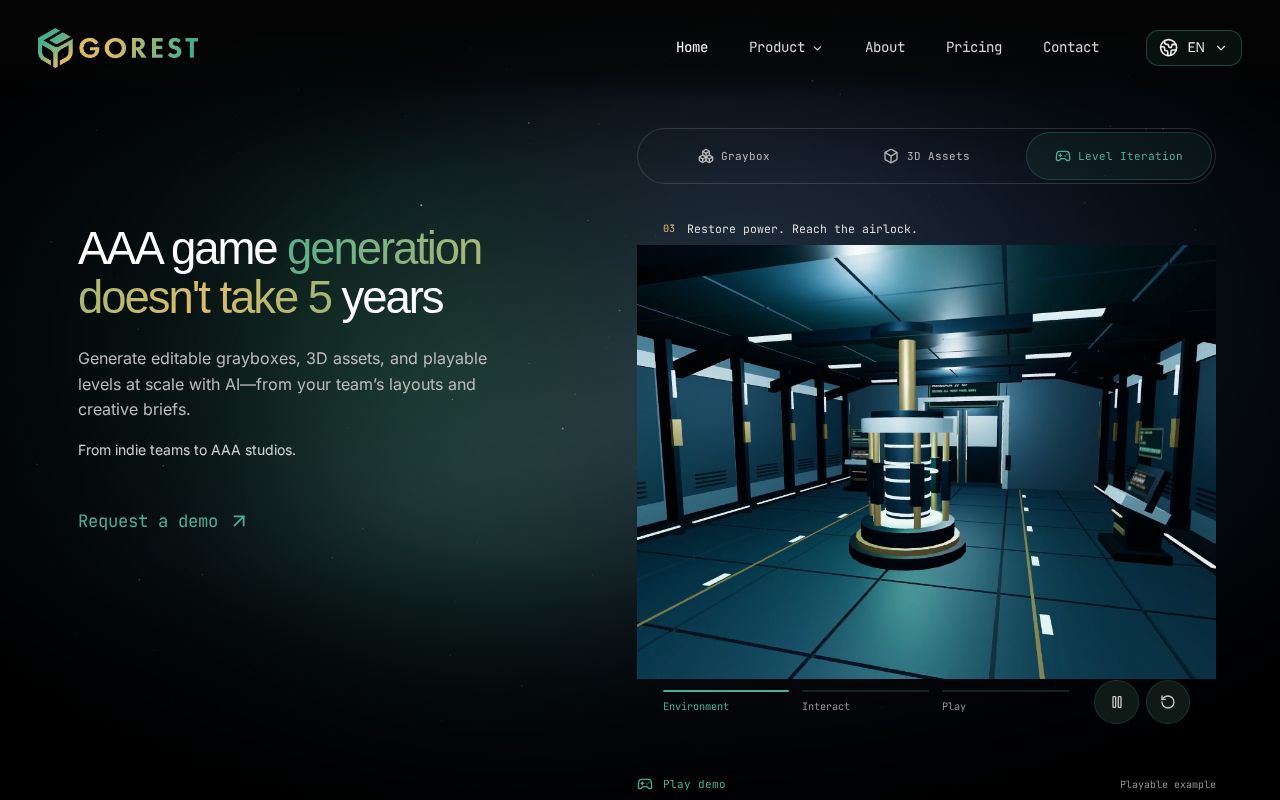Click the globe language icon
The image size is (1280, 800).
tap(1168, 48)
